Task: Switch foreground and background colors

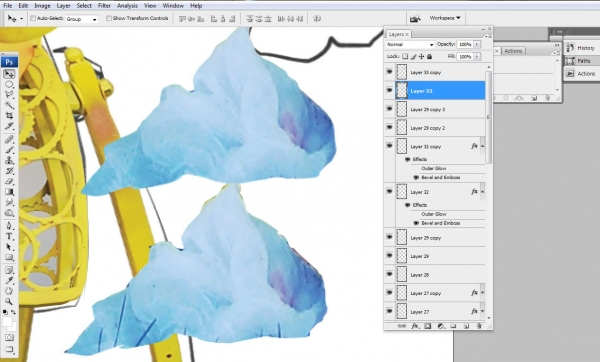Action: [x=13, y=312]
